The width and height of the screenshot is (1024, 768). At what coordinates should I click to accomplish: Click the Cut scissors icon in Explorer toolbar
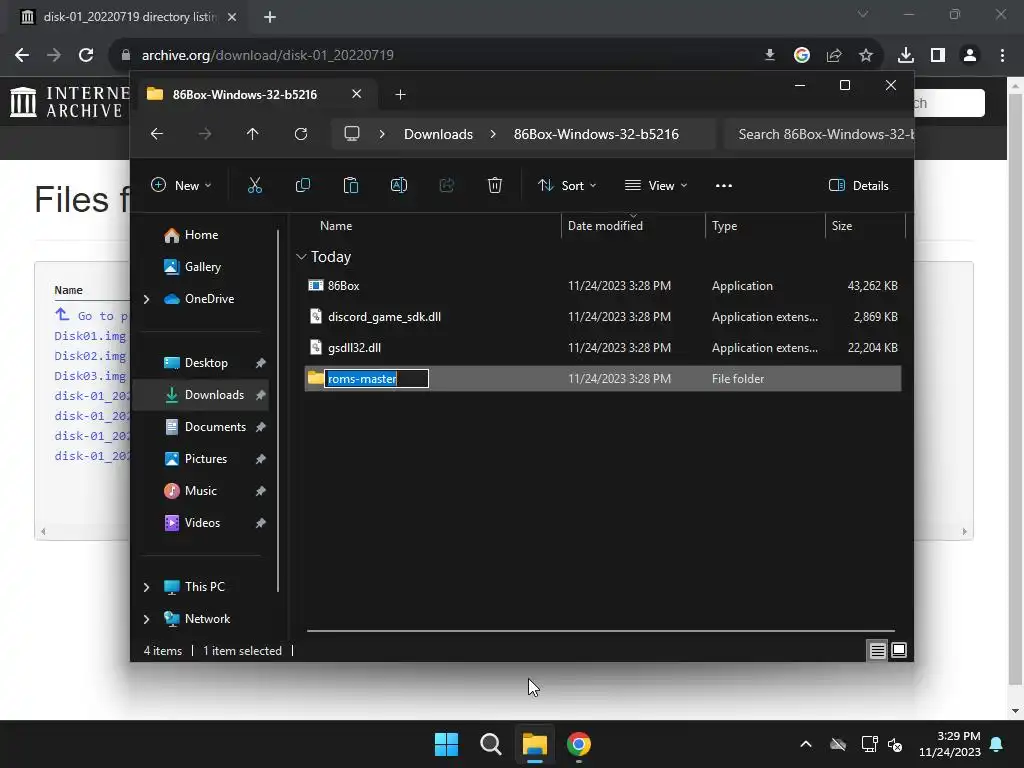pyautogui.click(x=255, y=185)
